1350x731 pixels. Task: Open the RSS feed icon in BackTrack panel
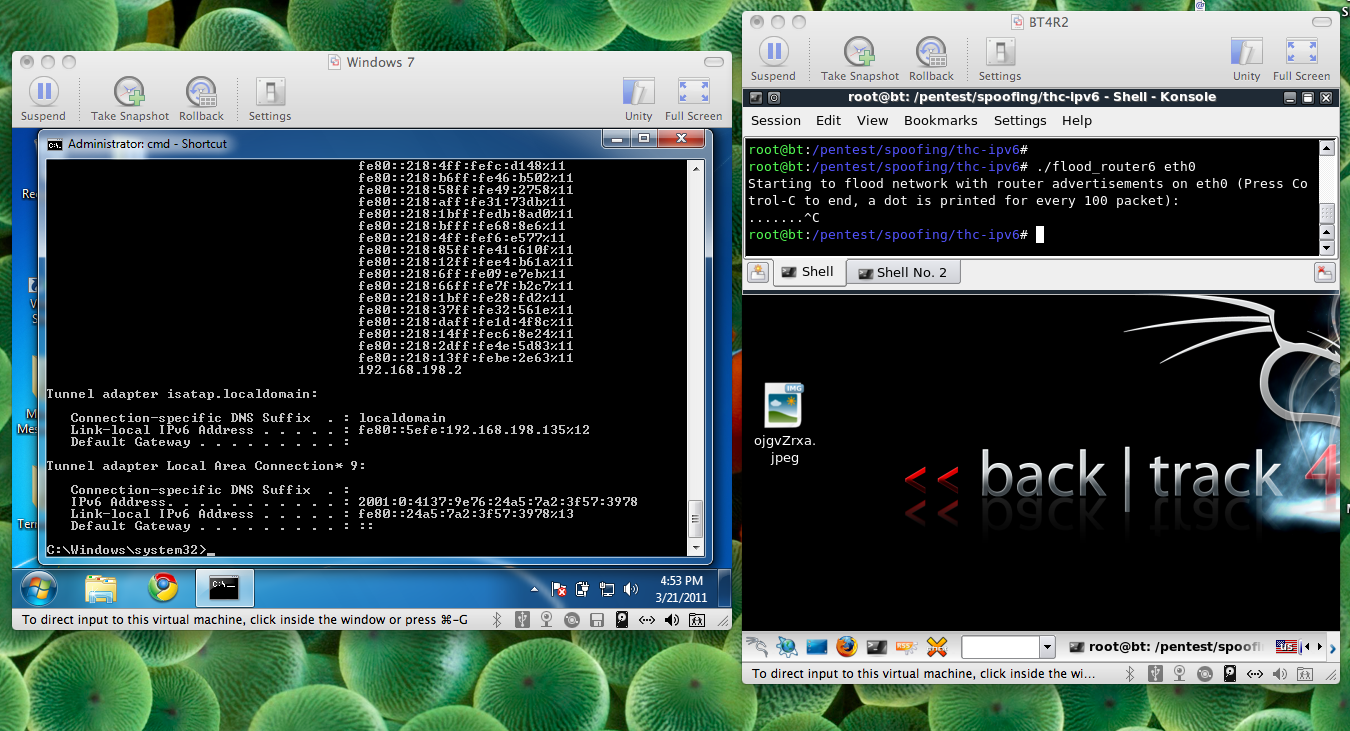pos(906,647)
